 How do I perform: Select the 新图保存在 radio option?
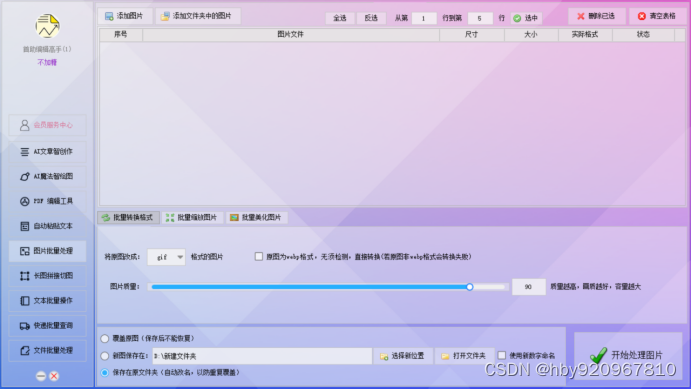click(105, 356)
